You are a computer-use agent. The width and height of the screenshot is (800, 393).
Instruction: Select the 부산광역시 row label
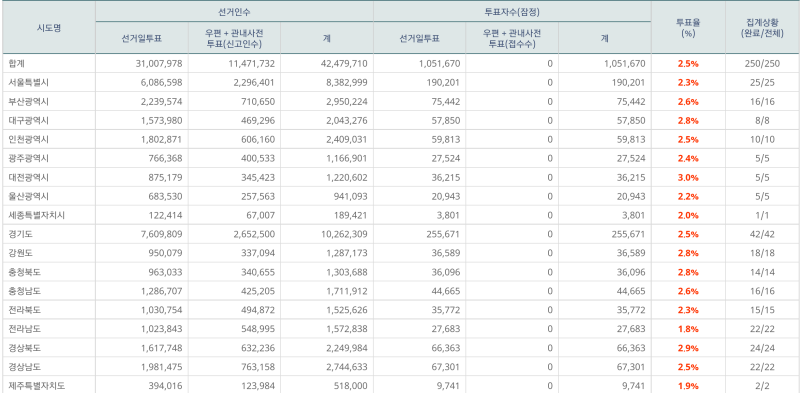(29, 102)
